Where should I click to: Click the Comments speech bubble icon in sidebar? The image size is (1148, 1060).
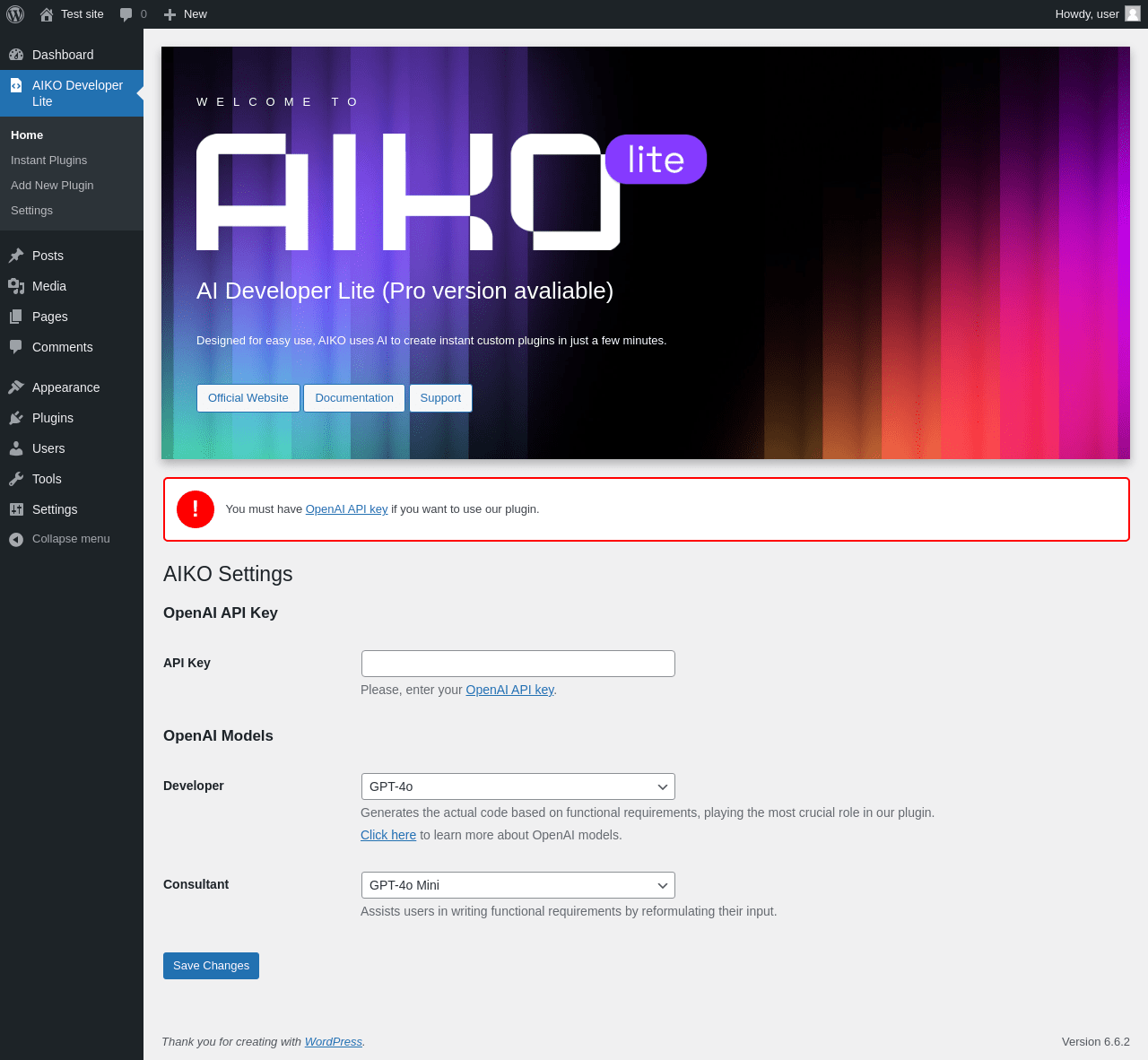[x=16, y=347]
